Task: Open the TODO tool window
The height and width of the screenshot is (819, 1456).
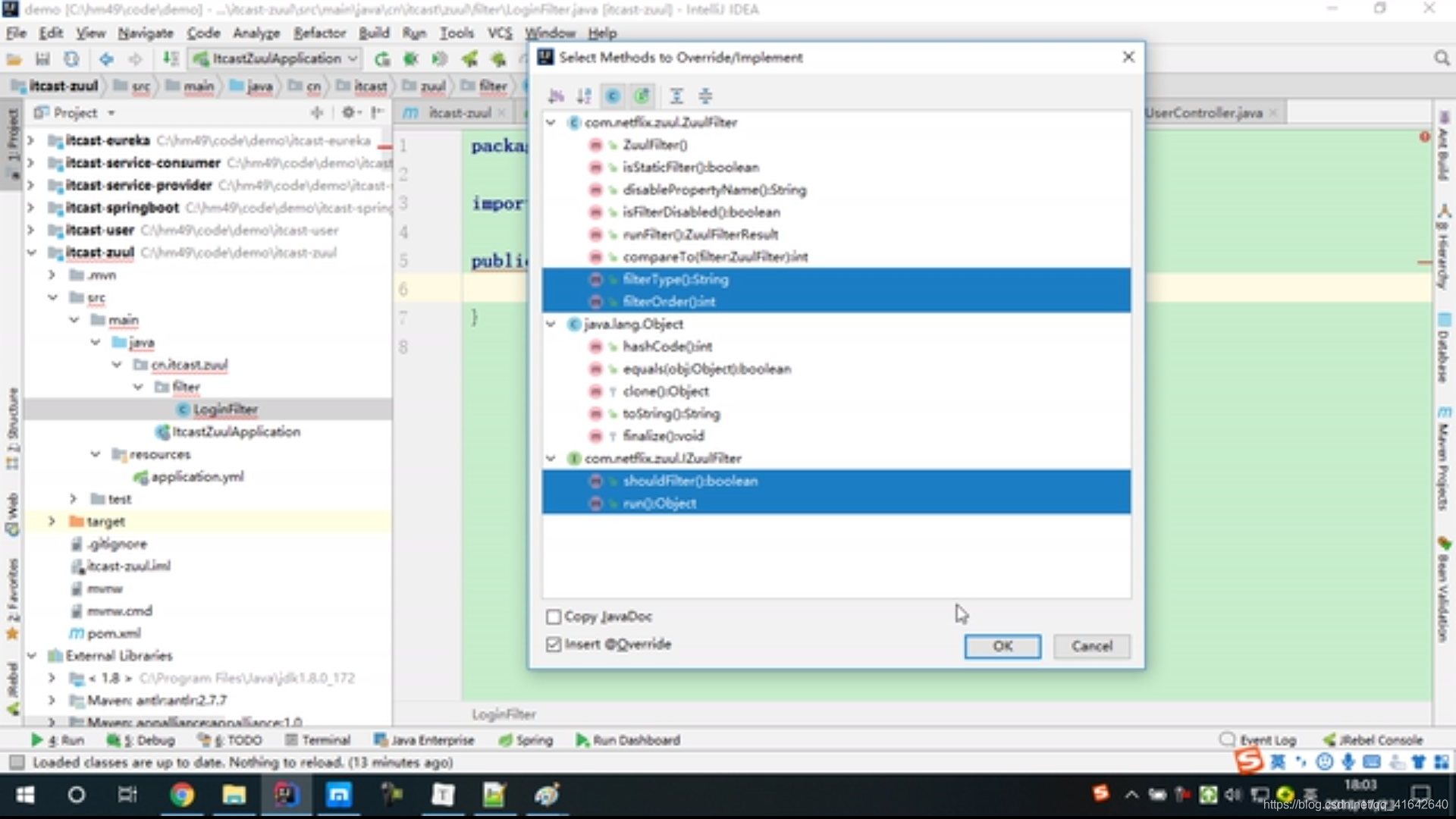Action: (x=230, y=740)
